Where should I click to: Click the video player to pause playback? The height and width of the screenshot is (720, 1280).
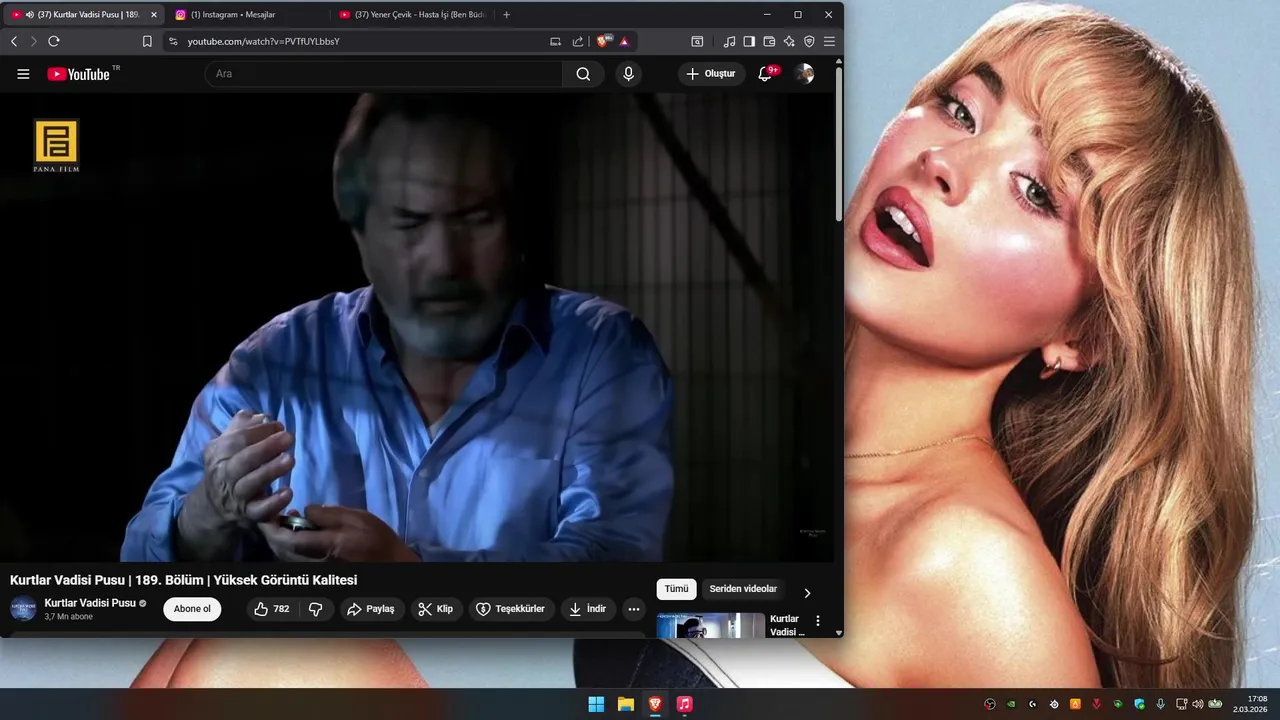click(418, 328)
